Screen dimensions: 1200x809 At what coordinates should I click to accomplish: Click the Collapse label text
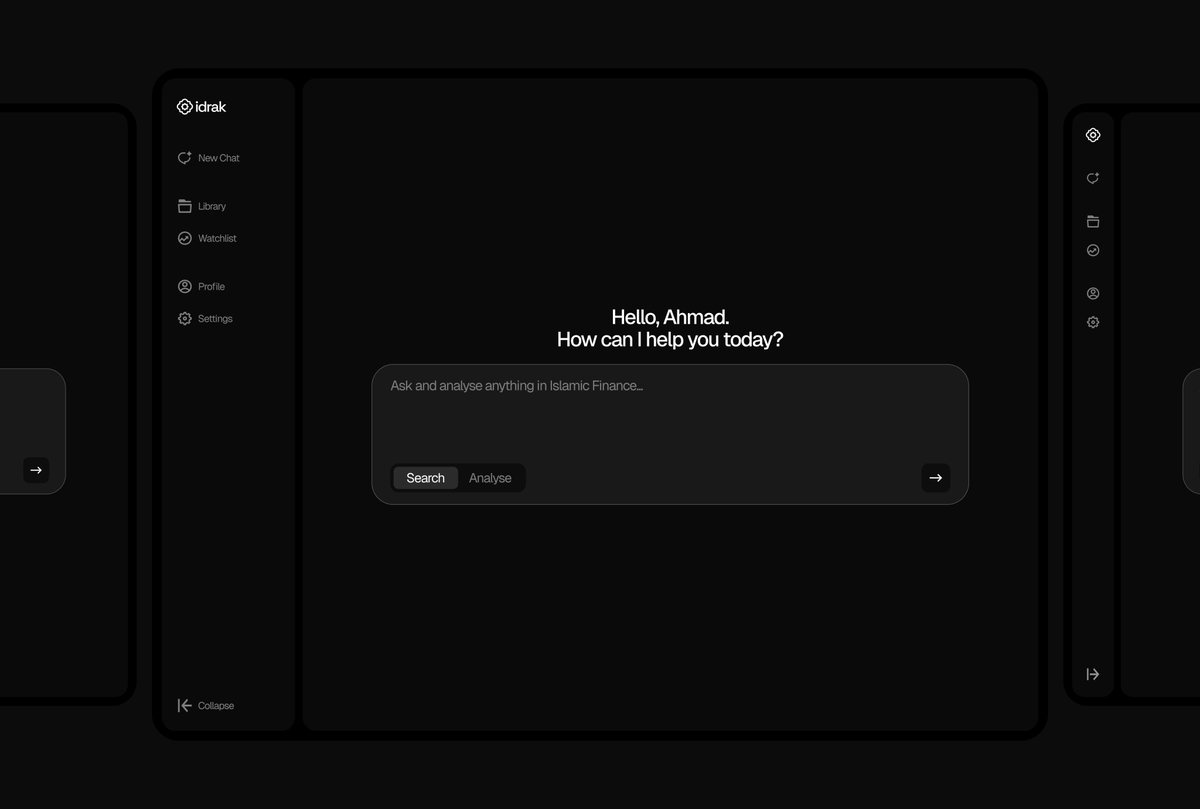(216, 705)
